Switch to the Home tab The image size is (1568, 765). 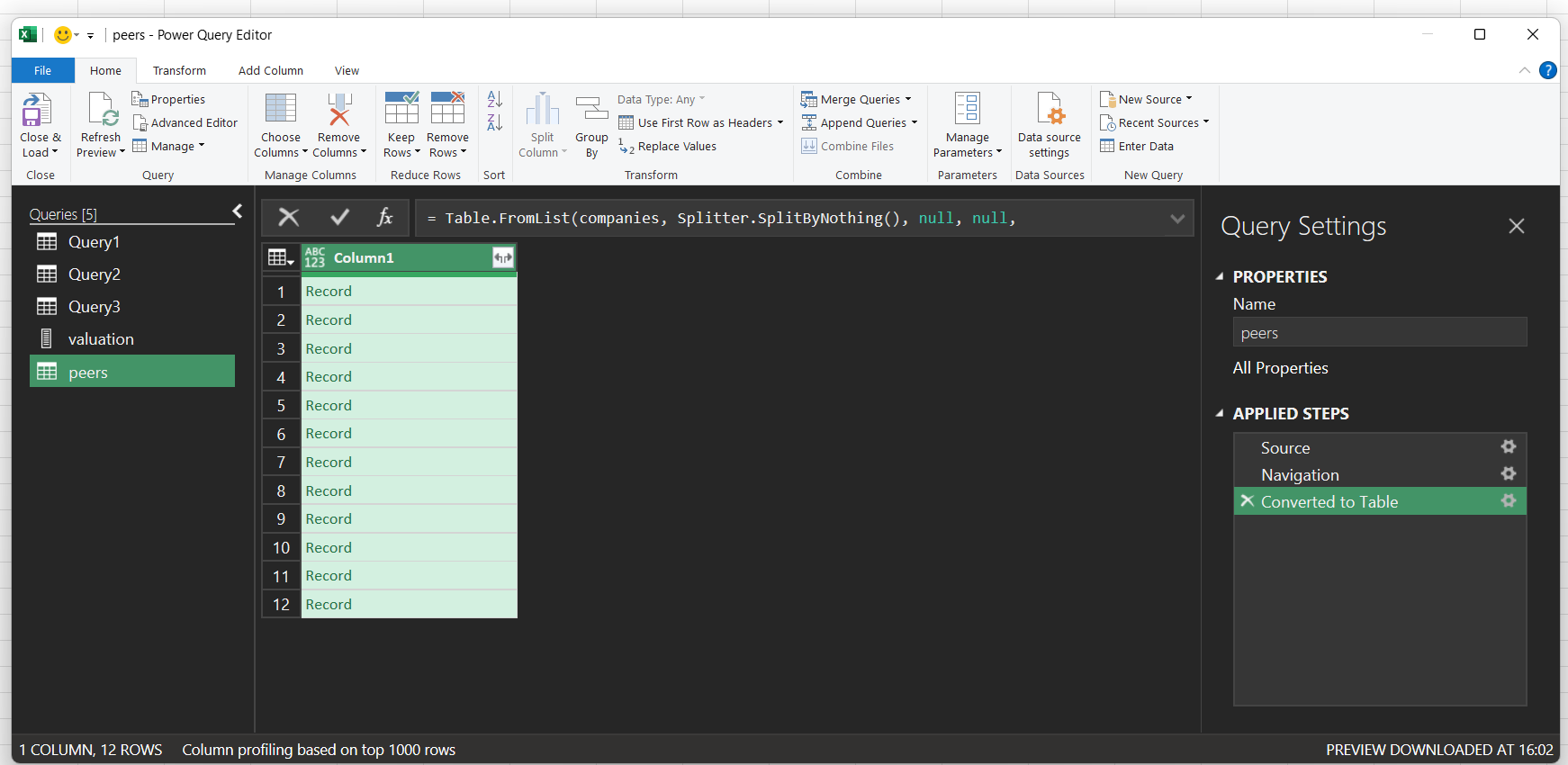(105, 70)
